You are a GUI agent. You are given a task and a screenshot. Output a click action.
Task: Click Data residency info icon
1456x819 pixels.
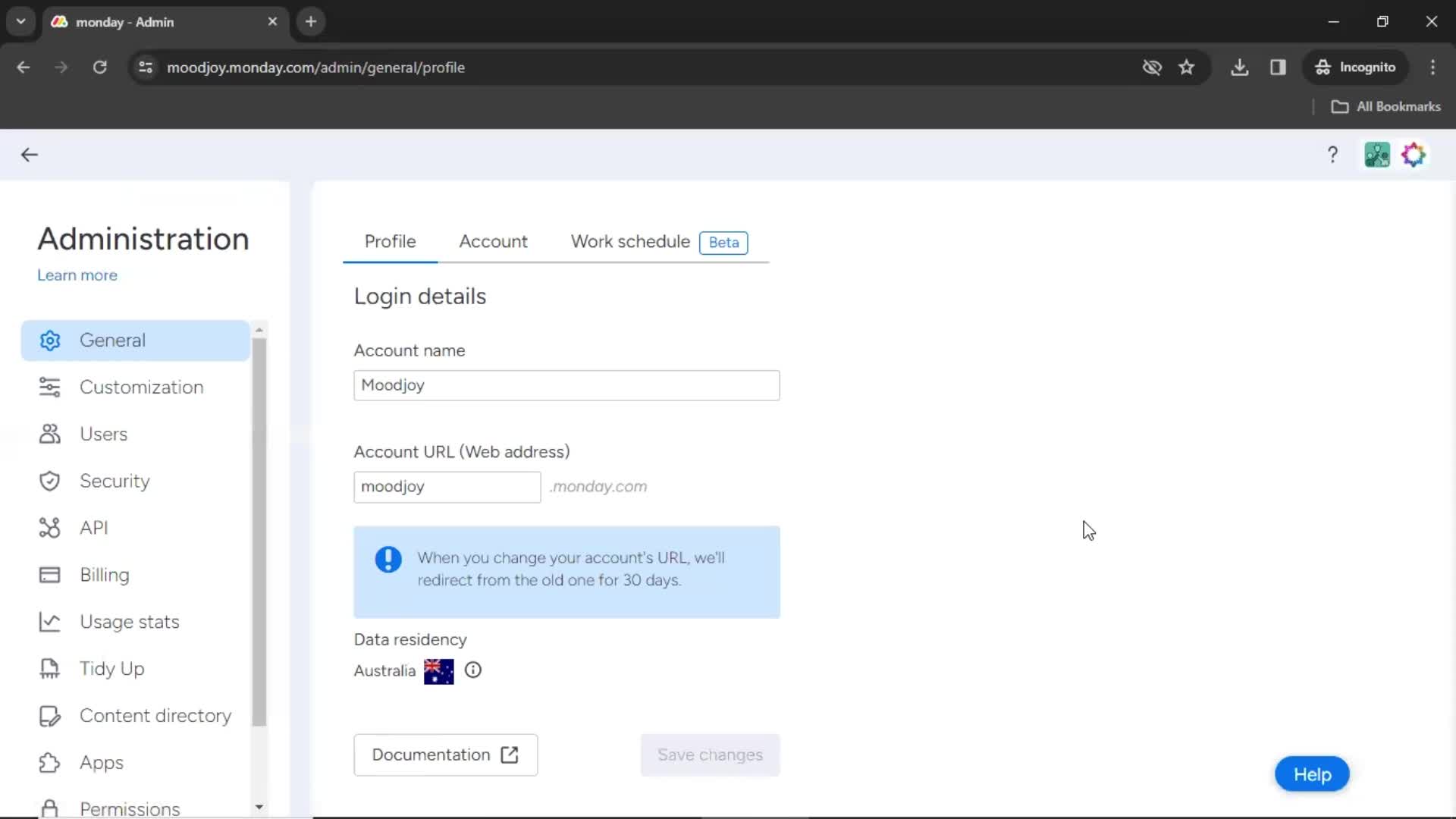point(473,670)
